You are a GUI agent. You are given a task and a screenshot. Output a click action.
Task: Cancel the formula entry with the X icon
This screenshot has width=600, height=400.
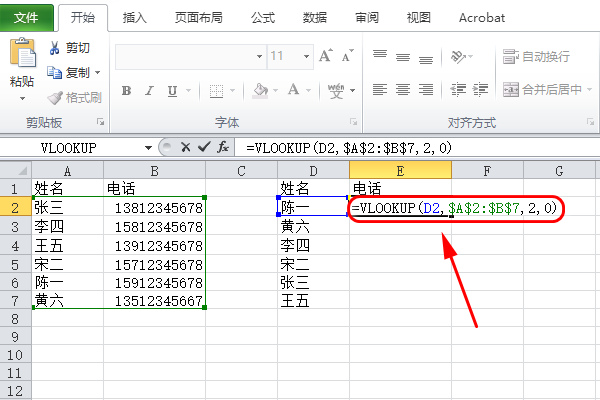tap(185, 147)
